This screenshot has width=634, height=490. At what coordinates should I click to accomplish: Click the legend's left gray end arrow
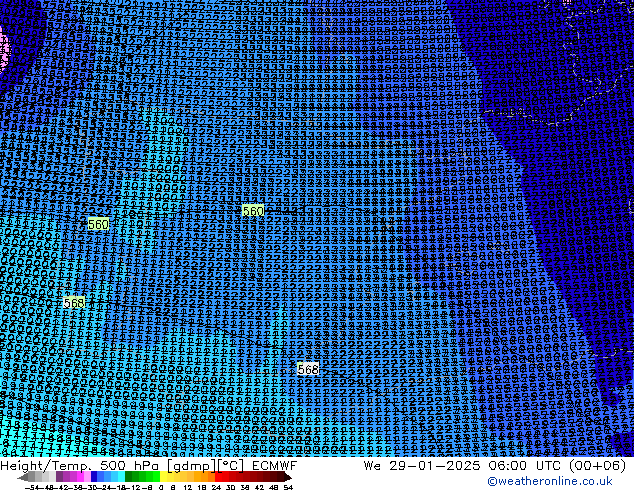(x=23, y=476)
